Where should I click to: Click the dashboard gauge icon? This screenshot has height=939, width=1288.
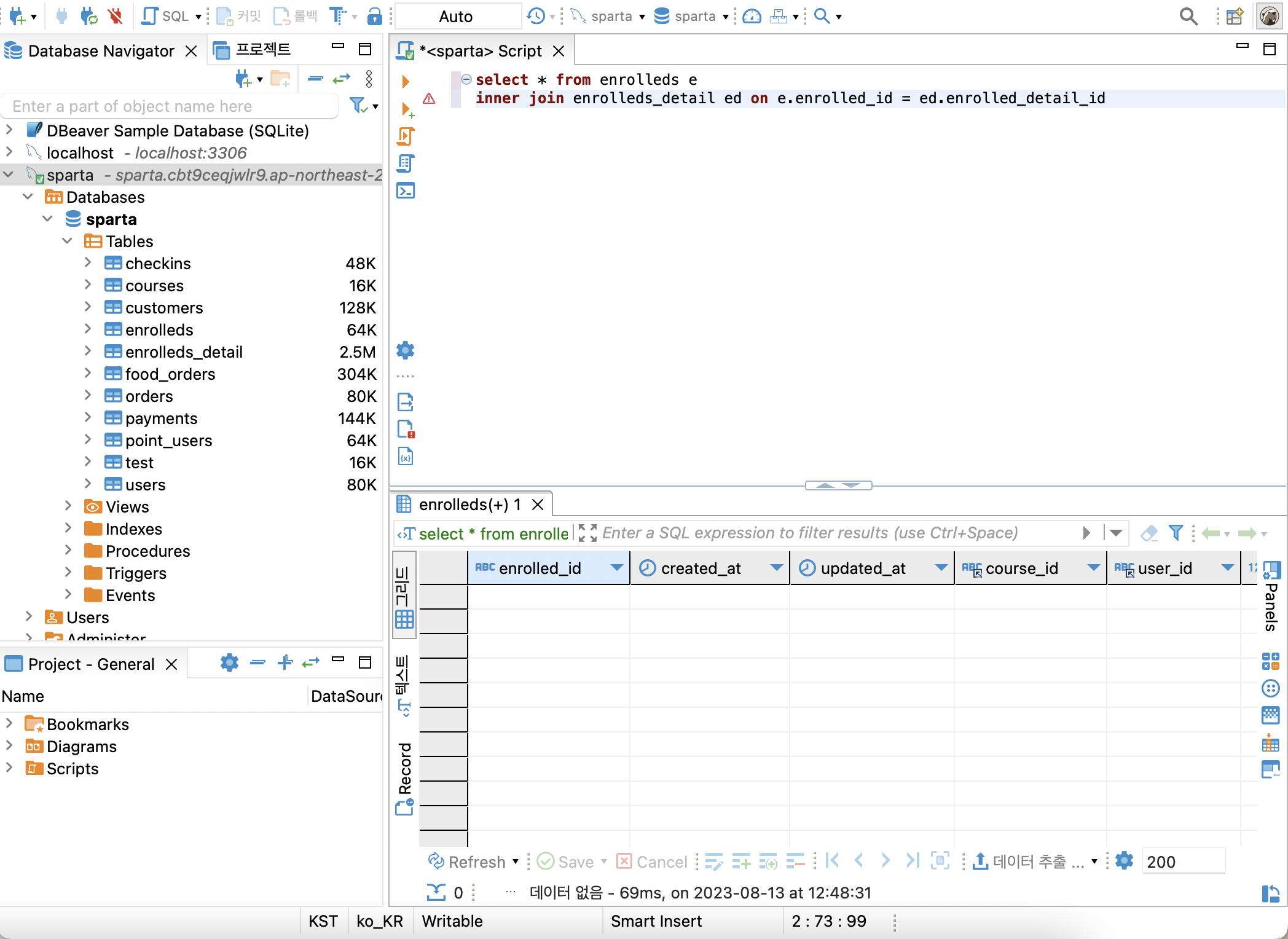(752, 16)
